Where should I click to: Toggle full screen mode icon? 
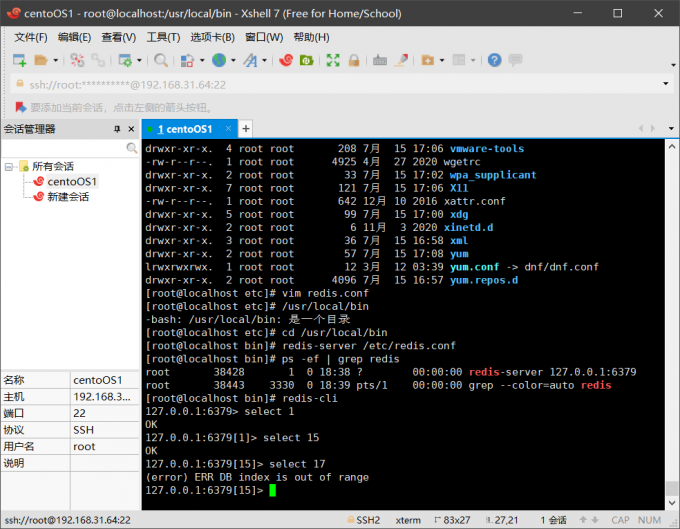click(333, 60)
